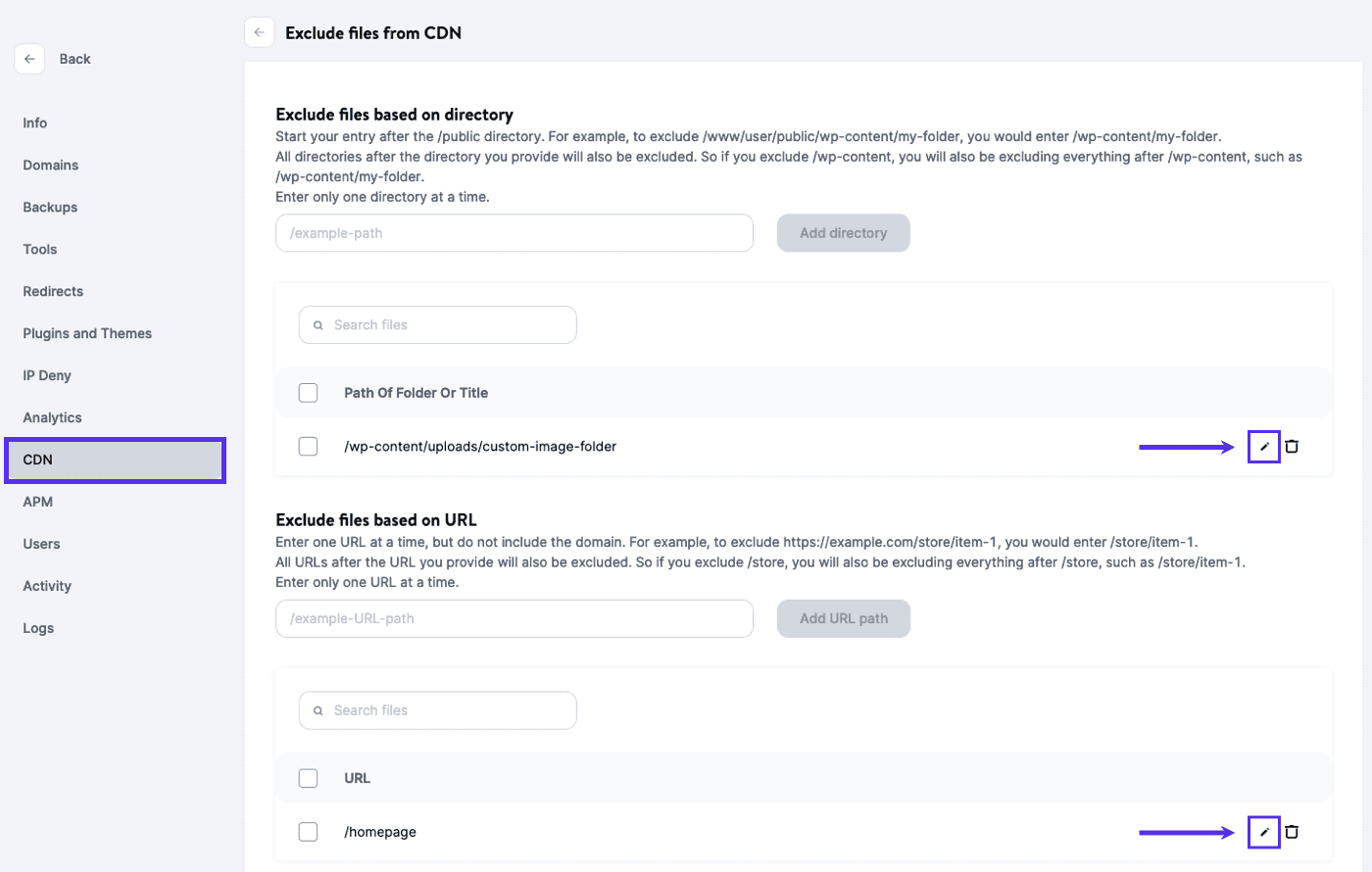This screenshot has height=872, width=1372.
Task: Click the /example-URL-path input field
Action: click(514, 618)
